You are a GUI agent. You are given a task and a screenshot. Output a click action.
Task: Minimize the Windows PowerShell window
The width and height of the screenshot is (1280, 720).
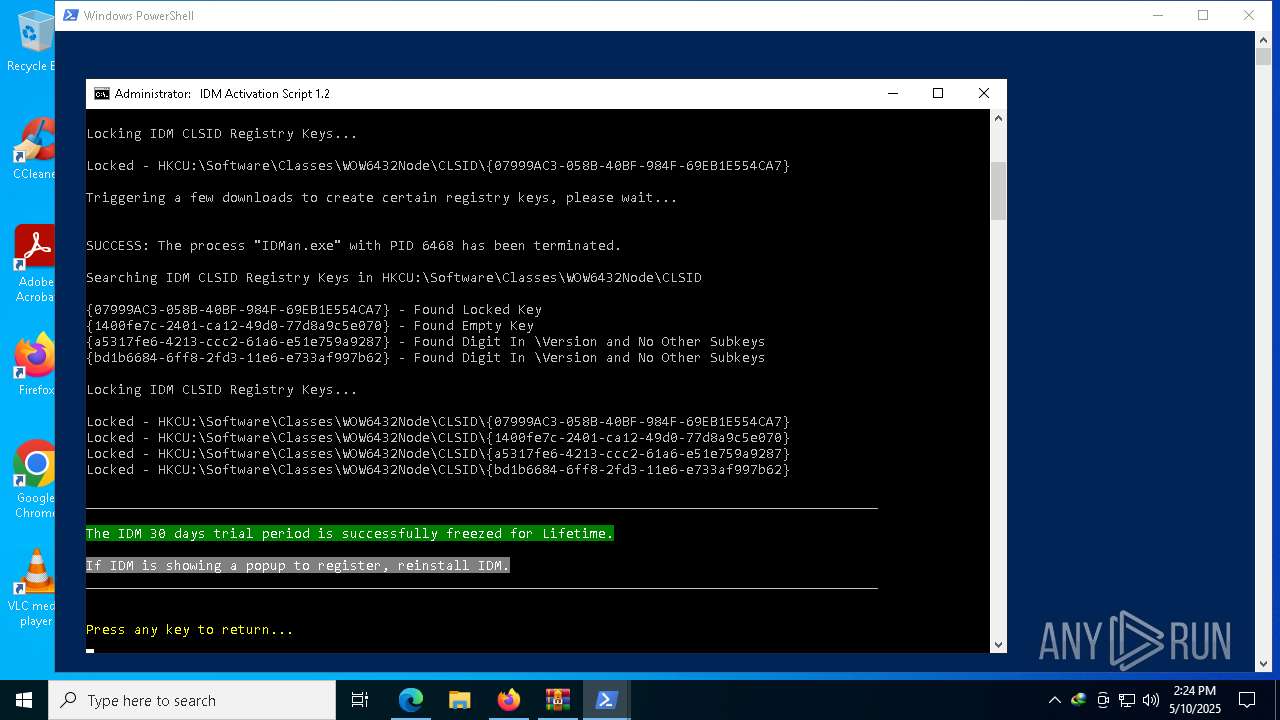coord(1158,15)
